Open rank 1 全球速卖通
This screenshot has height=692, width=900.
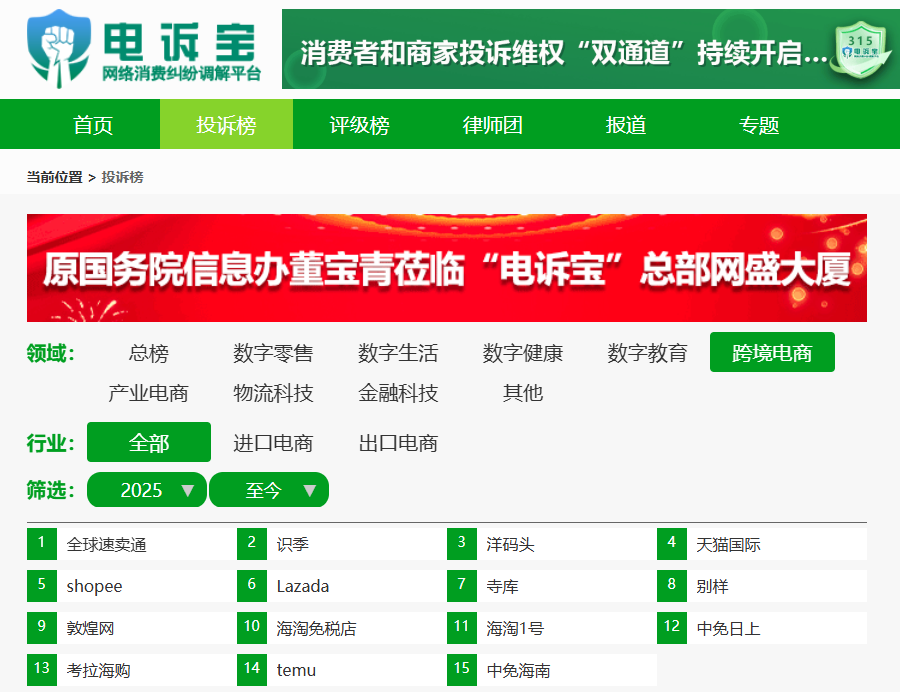(x=131, y=544)
